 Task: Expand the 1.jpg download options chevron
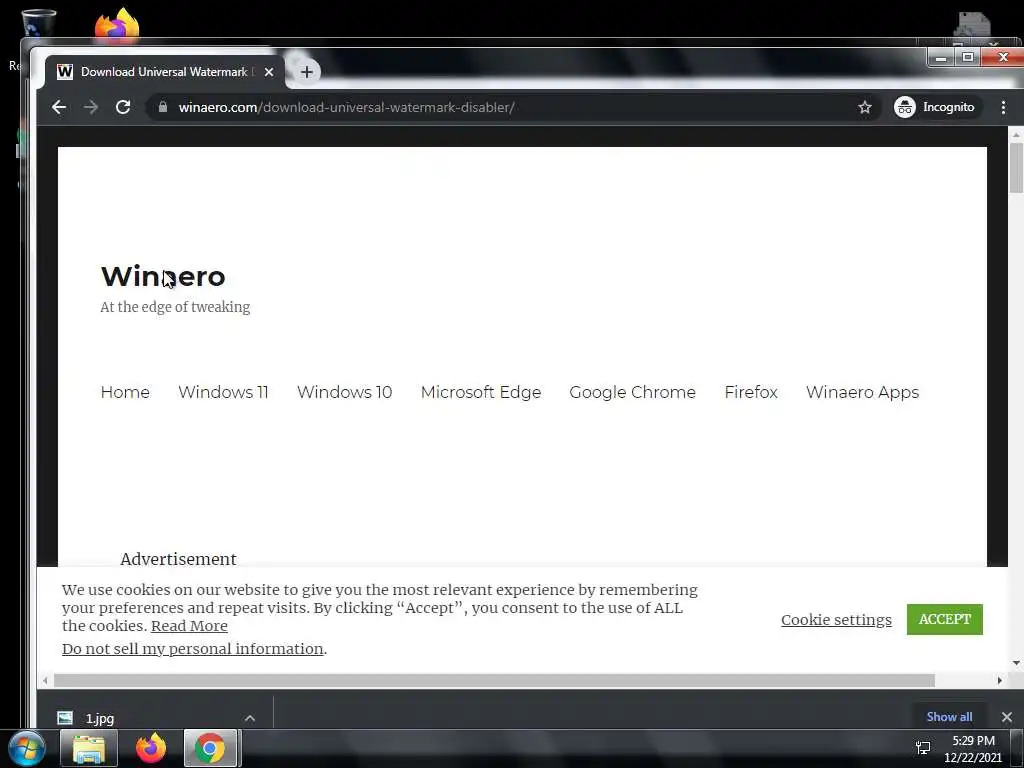point(249,718)
